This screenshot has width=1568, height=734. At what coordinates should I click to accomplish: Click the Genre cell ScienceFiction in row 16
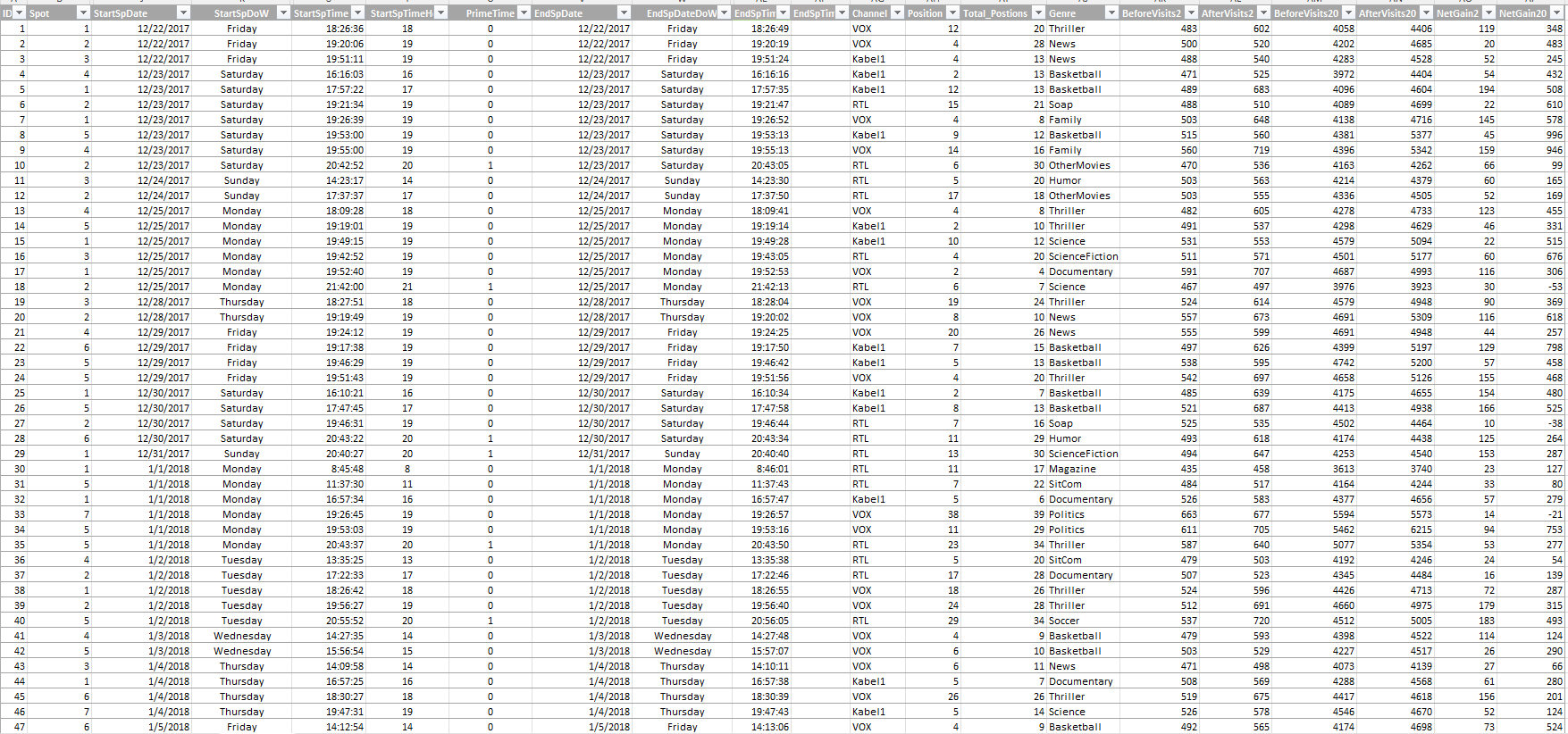tap(1083, 256)
